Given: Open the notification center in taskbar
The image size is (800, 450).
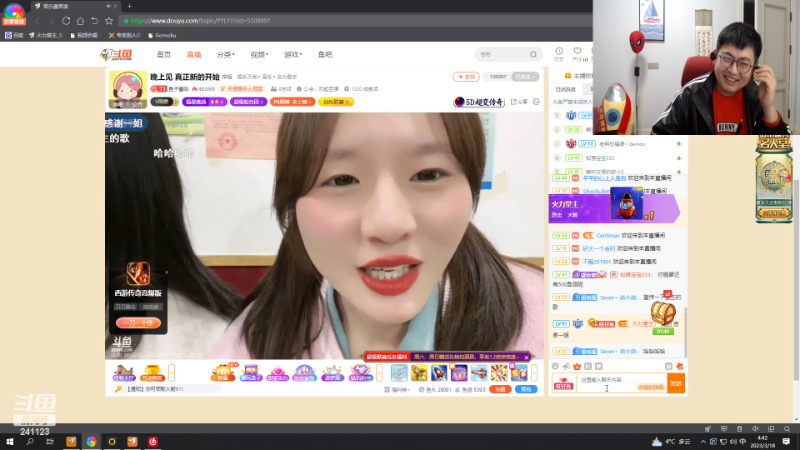Looking at the screenshot, I should [786, 441].
